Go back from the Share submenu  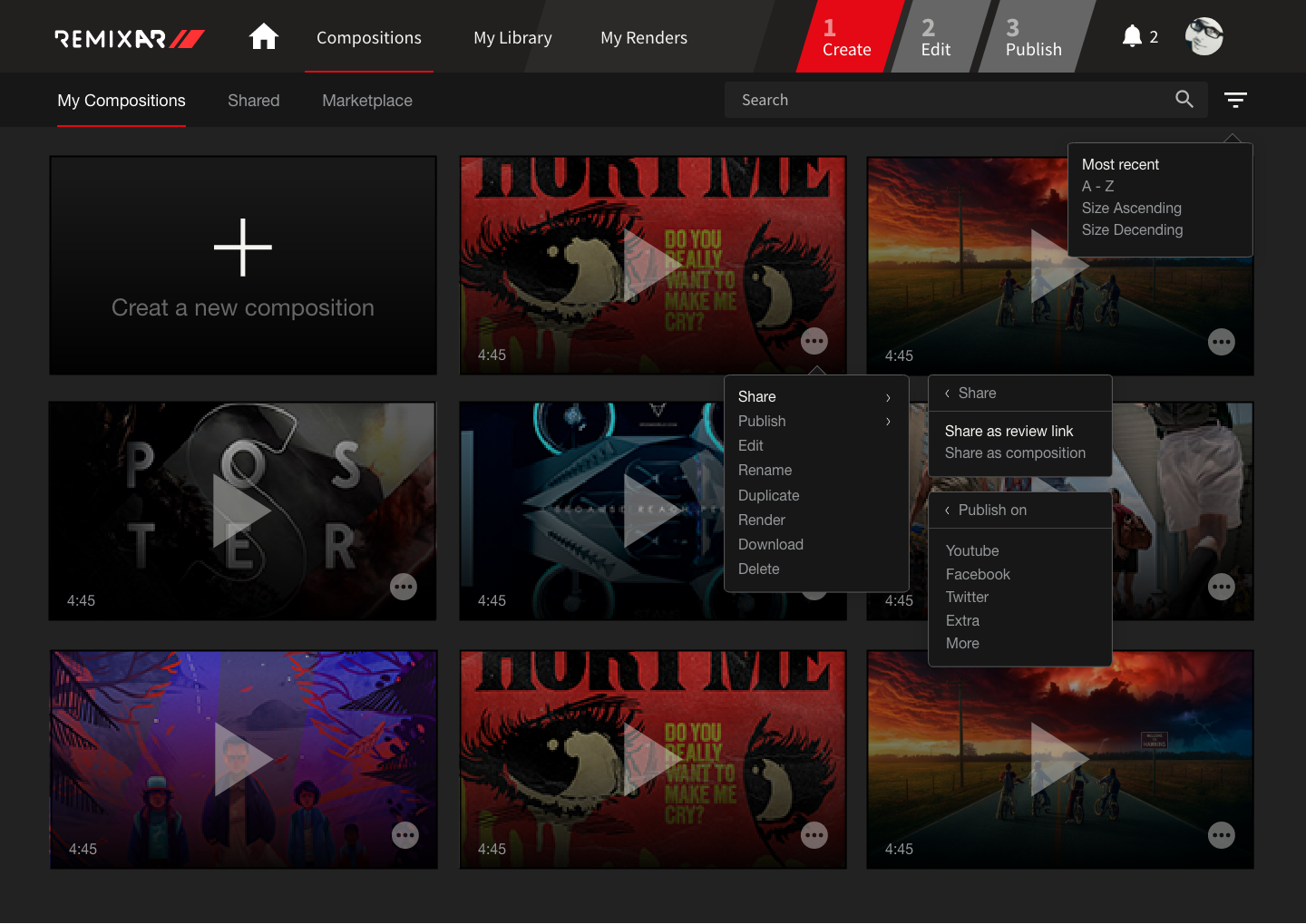pyautogui.click(x=947, y=394)
